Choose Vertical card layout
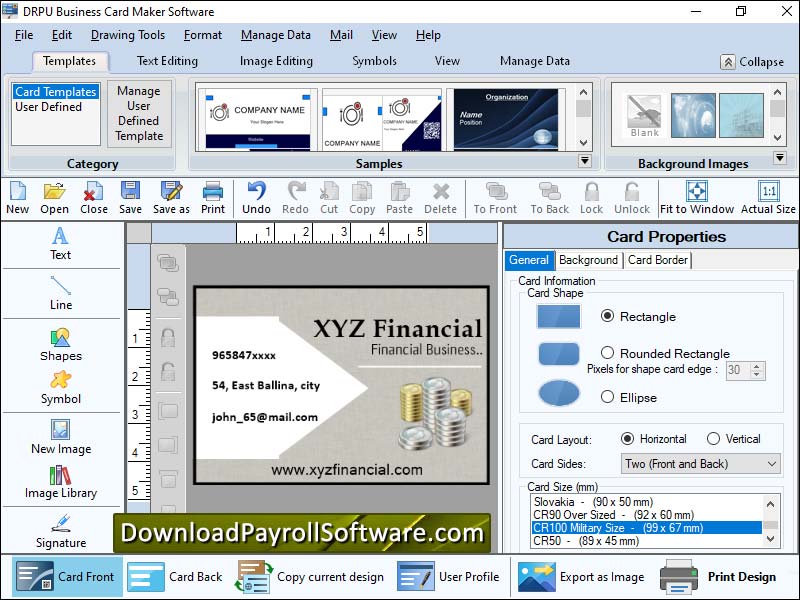This screenshot has width=800, height=600. coord(713,439)
